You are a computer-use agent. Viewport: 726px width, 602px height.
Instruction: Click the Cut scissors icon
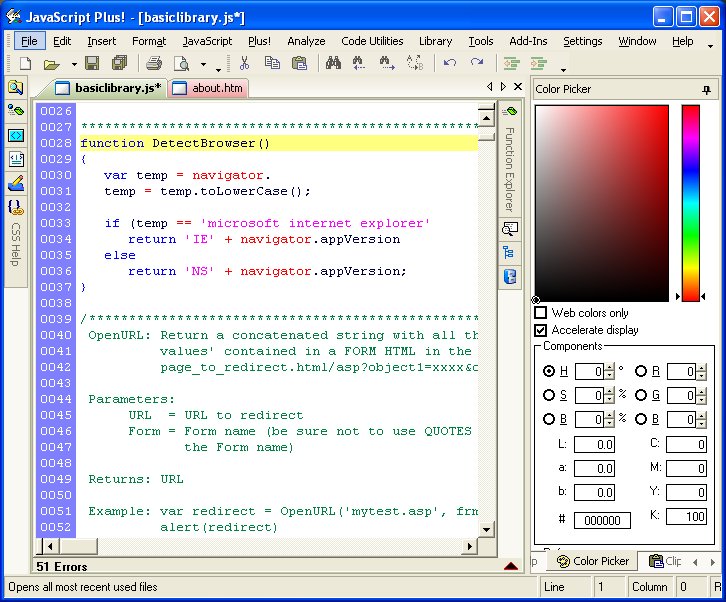244,63
